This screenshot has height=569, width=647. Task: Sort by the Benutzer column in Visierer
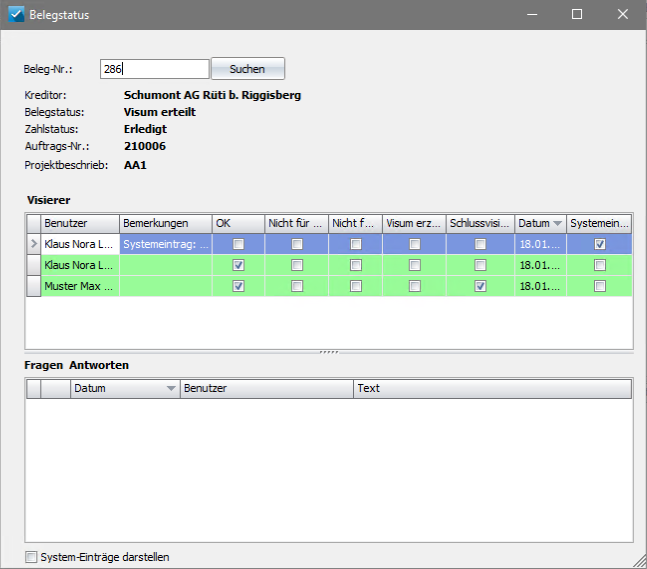click(80, 223)
